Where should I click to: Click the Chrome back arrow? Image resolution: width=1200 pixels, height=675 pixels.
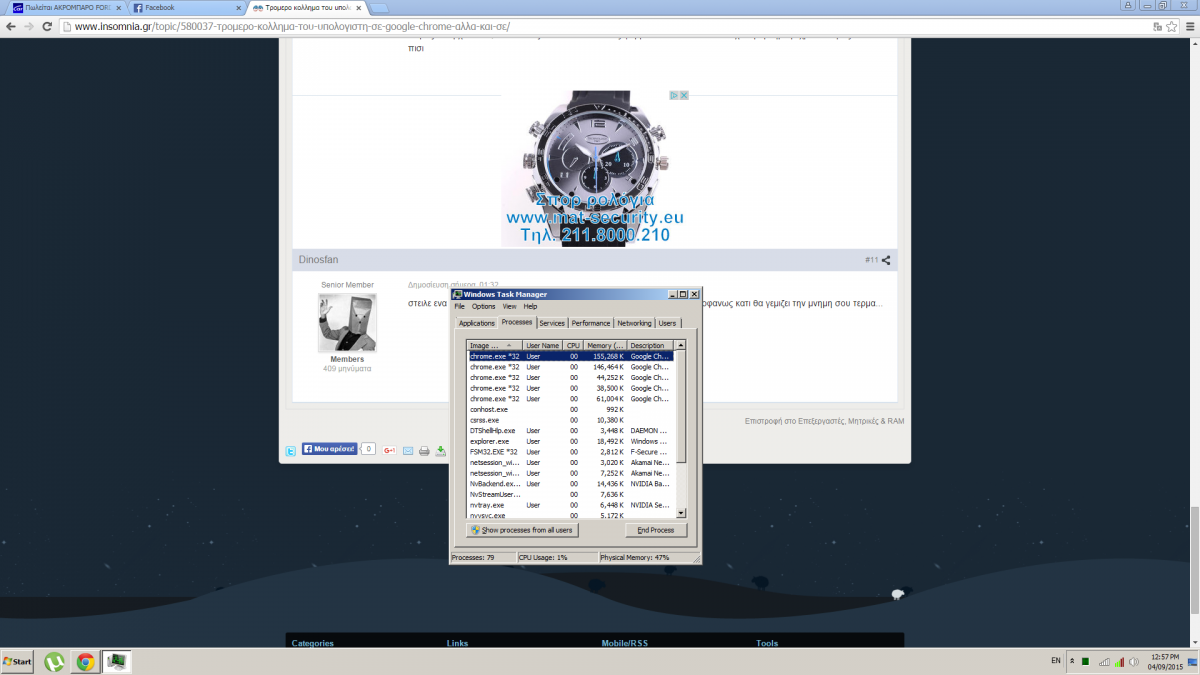pos(10,26)
